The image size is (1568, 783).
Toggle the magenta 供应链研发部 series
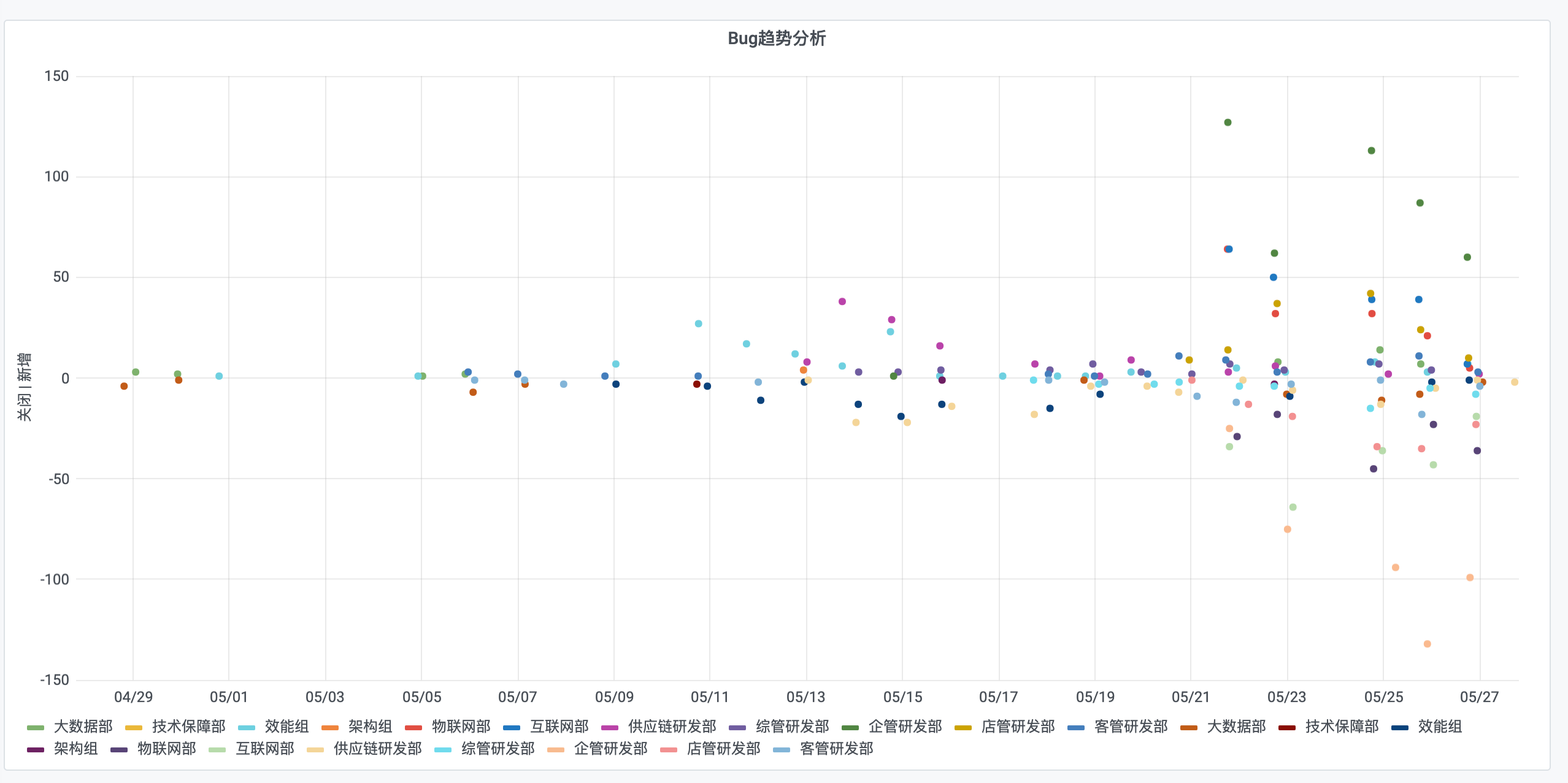click(x=671, y=727)
